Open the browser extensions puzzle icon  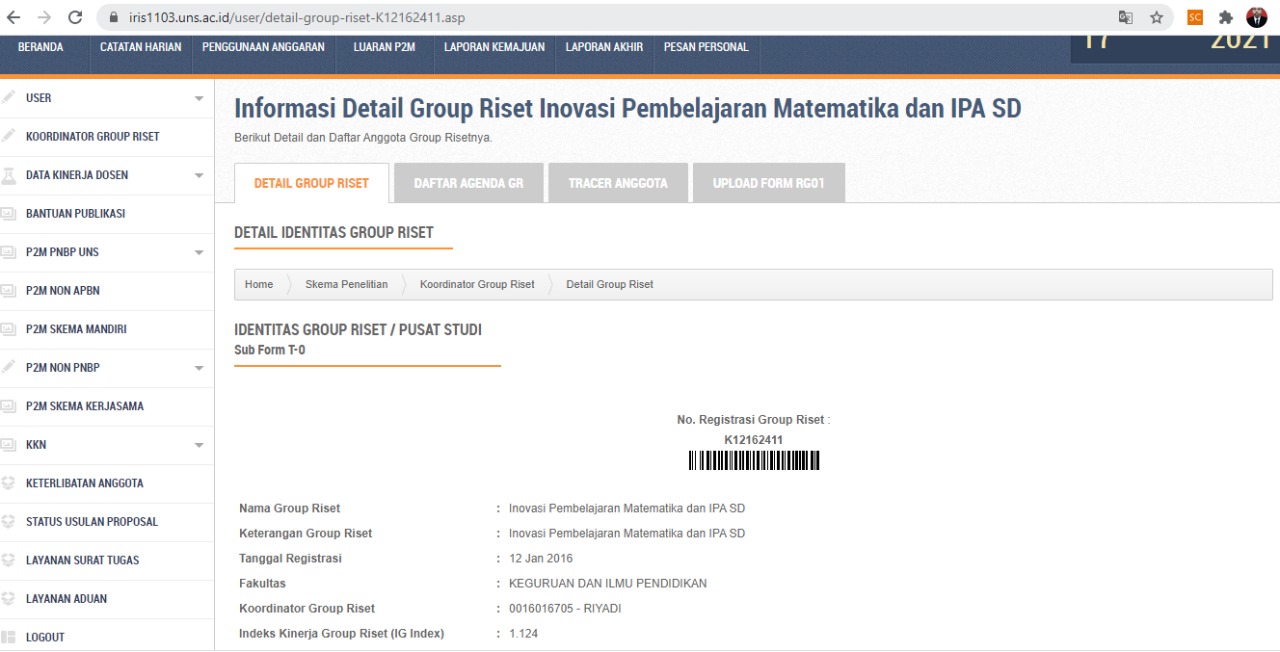[1225, 17]
